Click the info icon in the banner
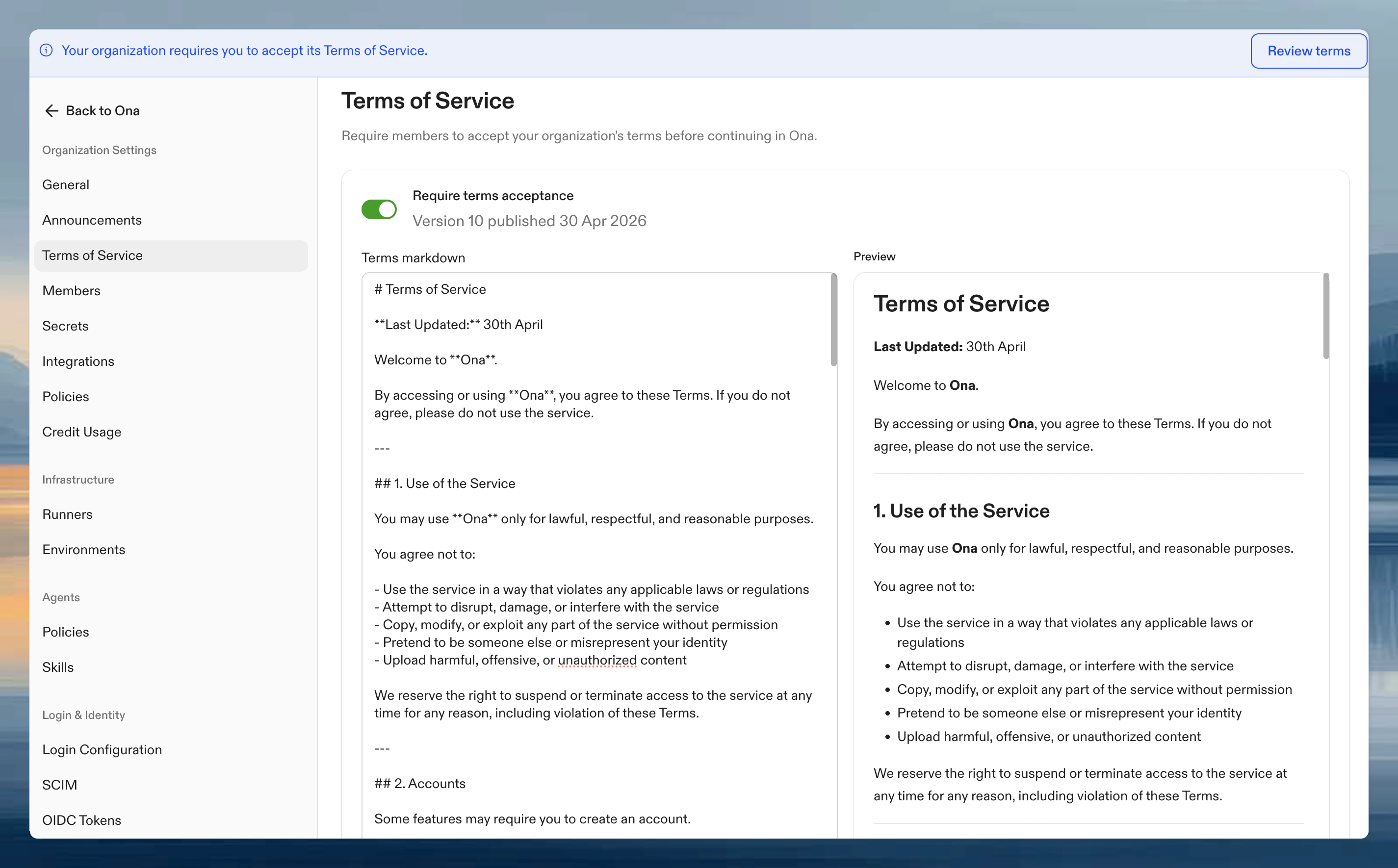The height and width of the screenshot is (868, 1398). (x=46, y=51)
